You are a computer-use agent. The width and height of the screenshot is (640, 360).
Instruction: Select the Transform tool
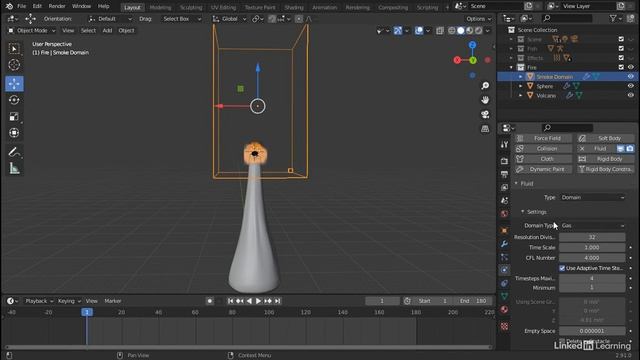(x=14, y=133)
